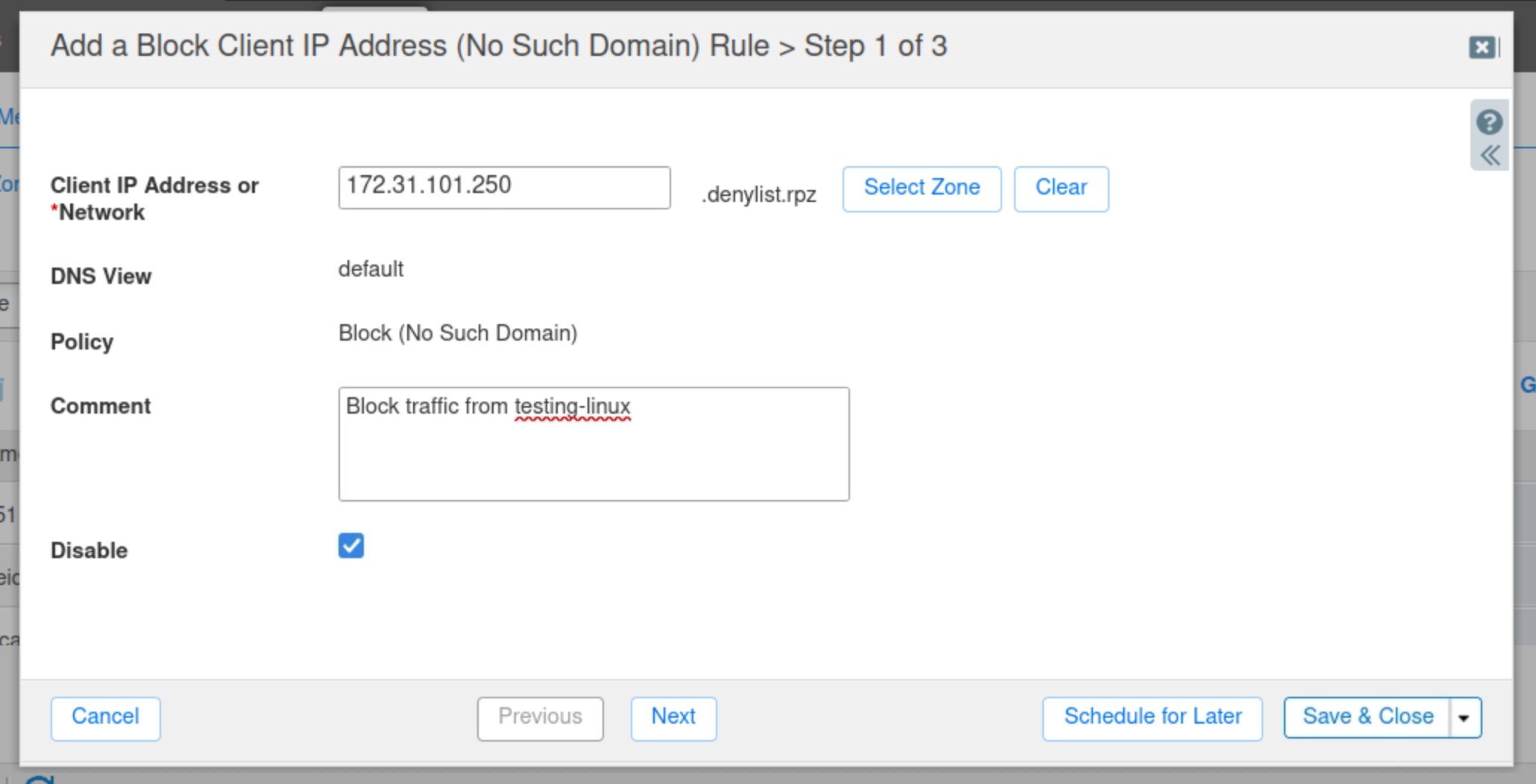Open the Save & Close dropdown arrow
Screen dimensions: 1536x784
[1464, 718]
